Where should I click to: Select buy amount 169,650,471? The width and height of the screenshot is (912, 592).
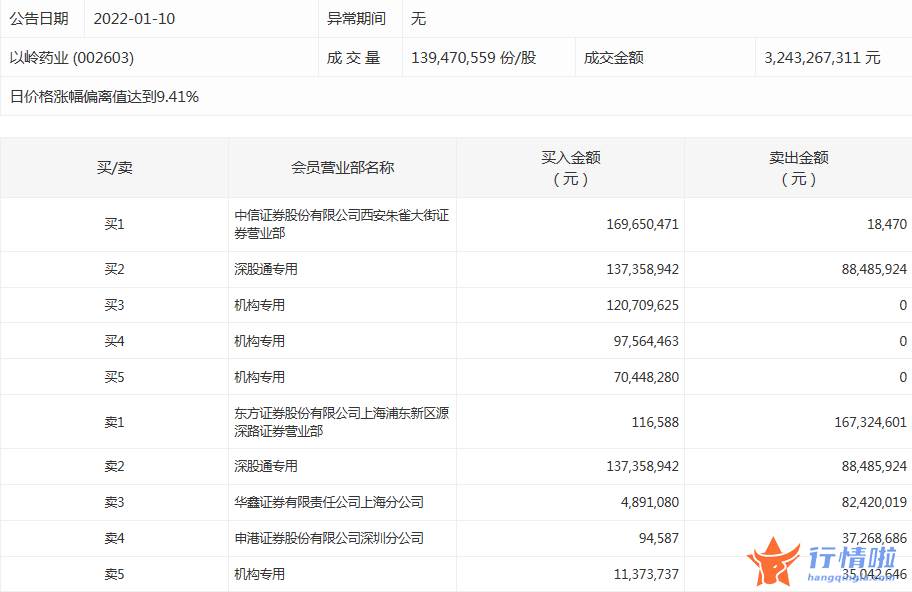[x=642, y=224]
